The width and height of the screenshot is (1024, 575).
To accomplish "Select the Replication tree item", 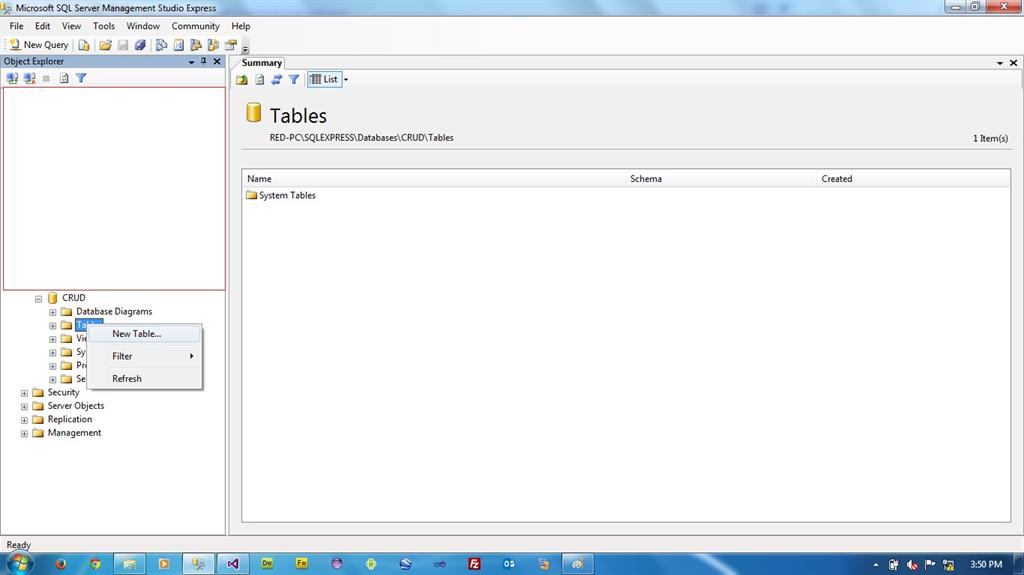I will pos(70,419).
